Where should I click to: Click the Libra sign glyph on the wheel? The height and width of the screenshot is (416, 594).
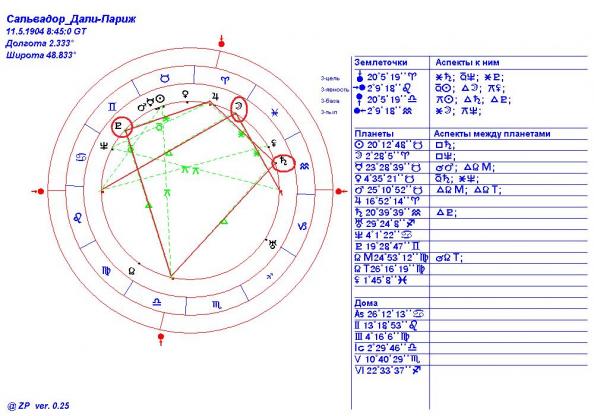pos(156,302)
